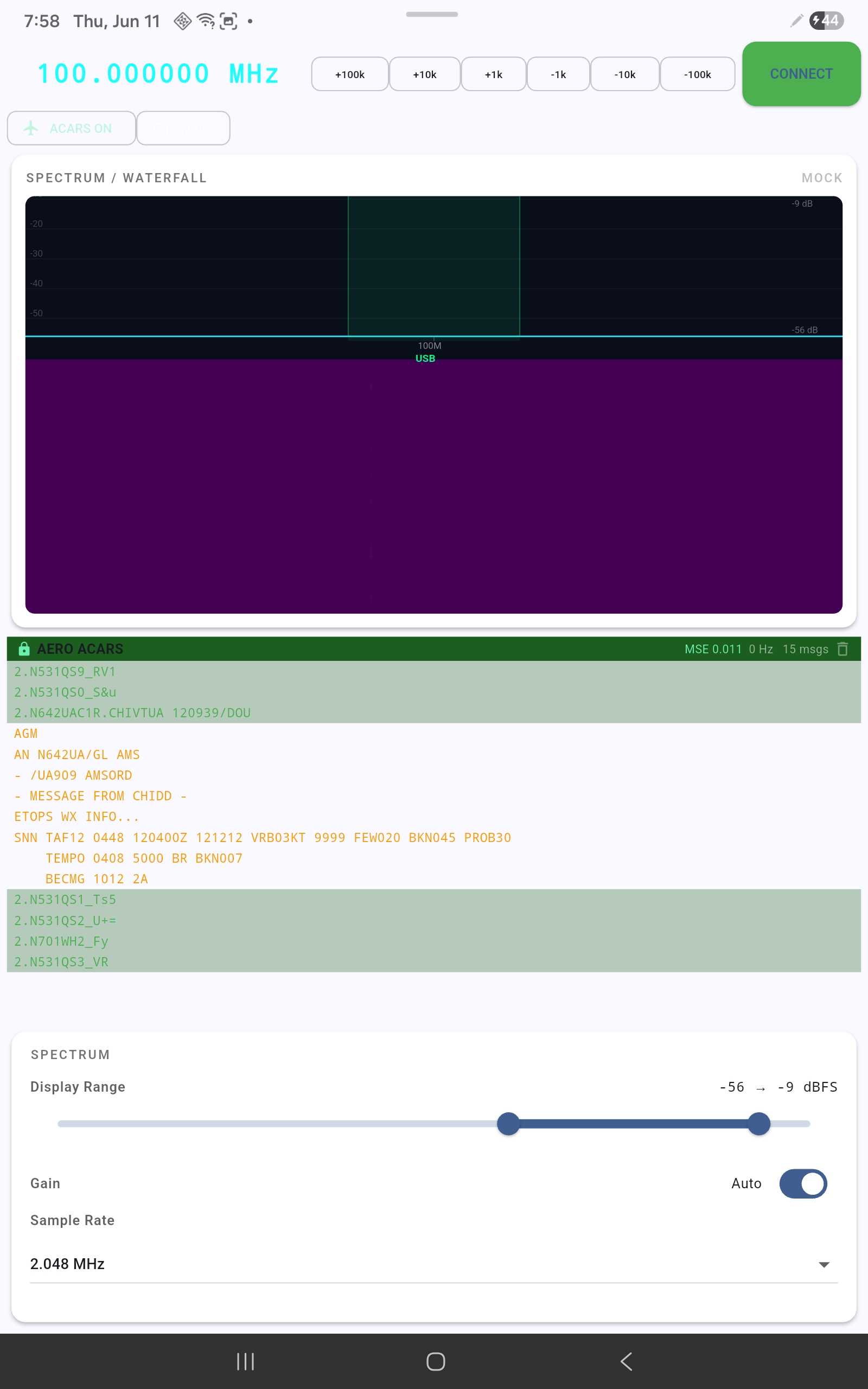This screenshot has height=1389, width=868.
Task: Click the lower Display Range slider handle
Action: pyautogui.click(x=508, y=1123)
